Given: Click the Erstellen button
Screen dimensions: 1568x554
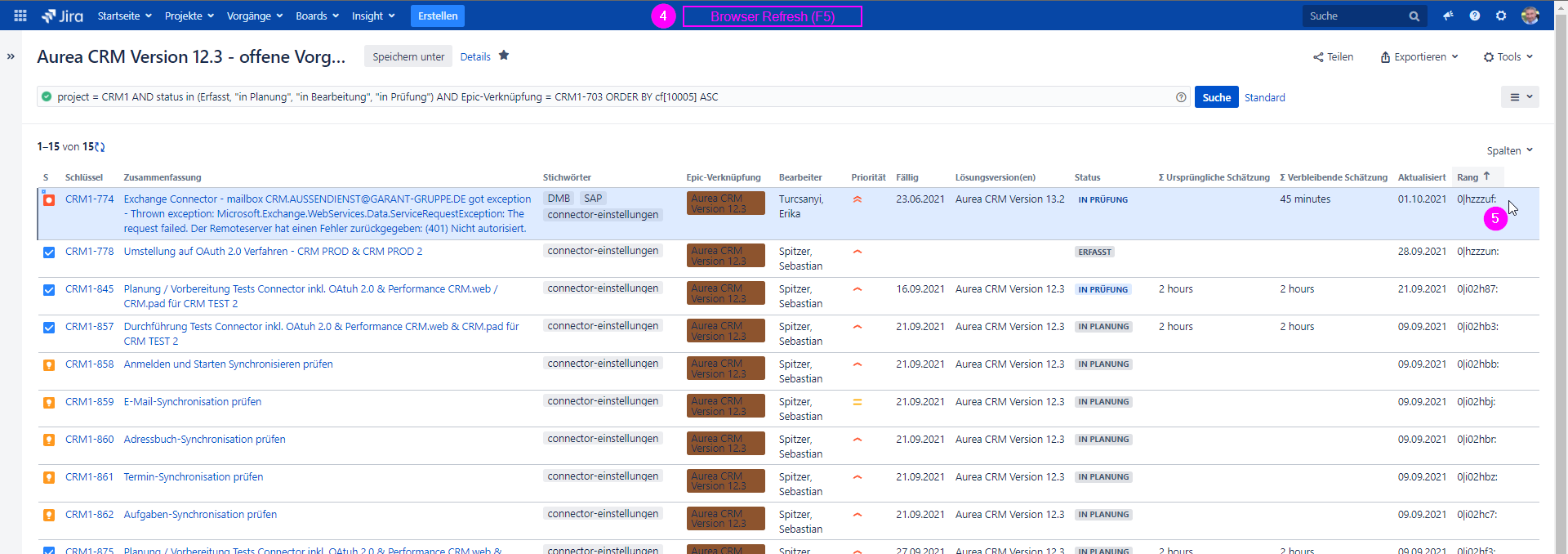Looking at the screenshot, I should click(x=438, y=16).
